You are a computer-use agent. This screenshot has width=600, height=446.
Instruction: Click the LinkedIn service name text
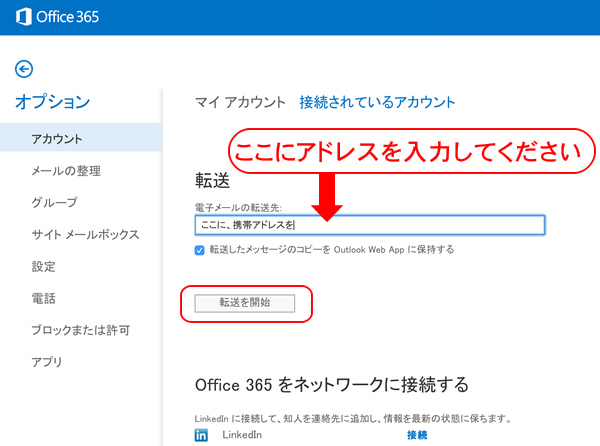pyautogui.click(x=242, y=435)
